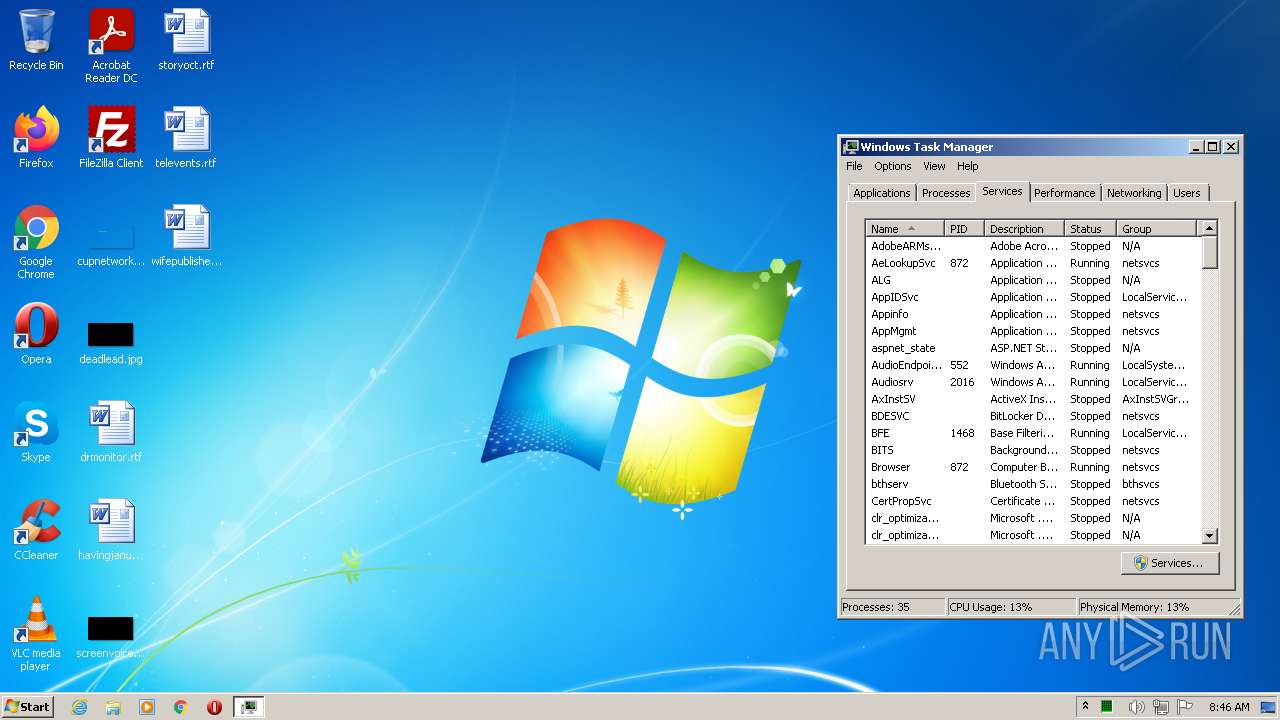Open Firefox from the desktop
This screenshot has height=720, width=1280.
pyautogui.click(x=36, y=138)
